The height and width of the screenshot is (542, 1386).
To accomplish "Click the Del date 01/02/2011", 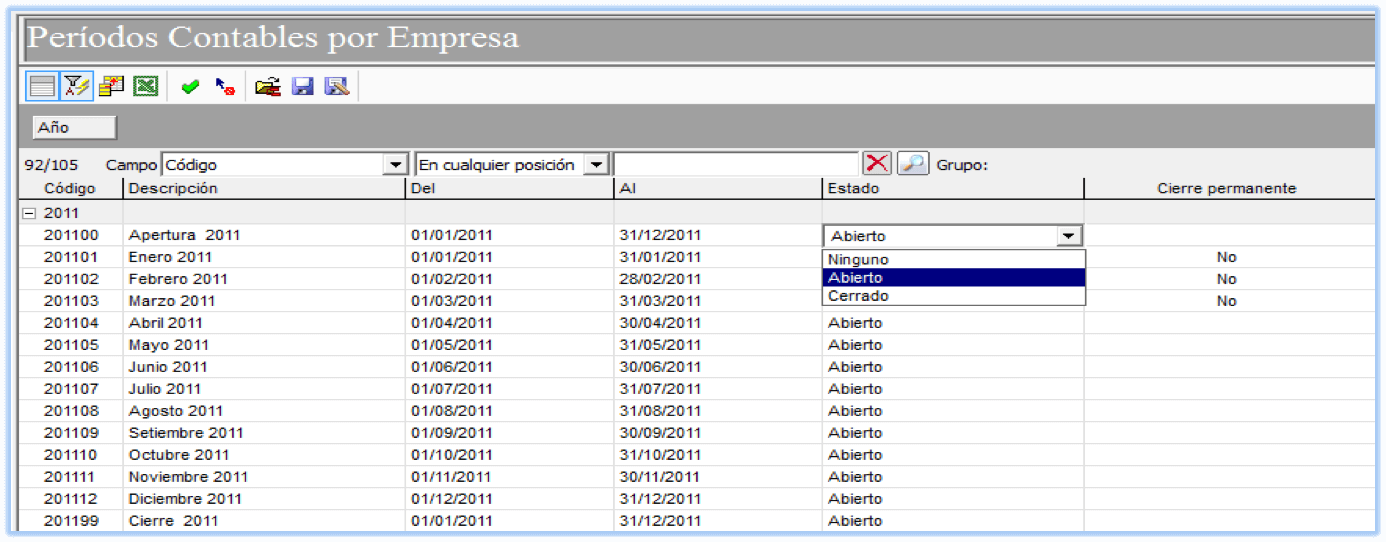I will [x=452, y=279].
